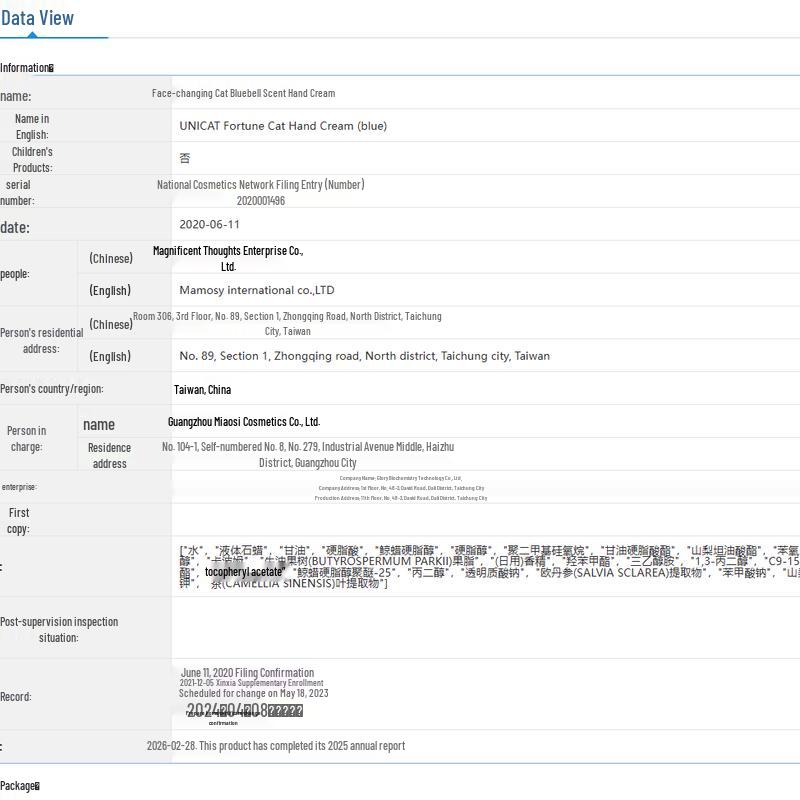Click the 'No. 104-1, Self-numbered No. 8' residence address
The height and width of the screenshot is (800, 800).
pos(308,455)
